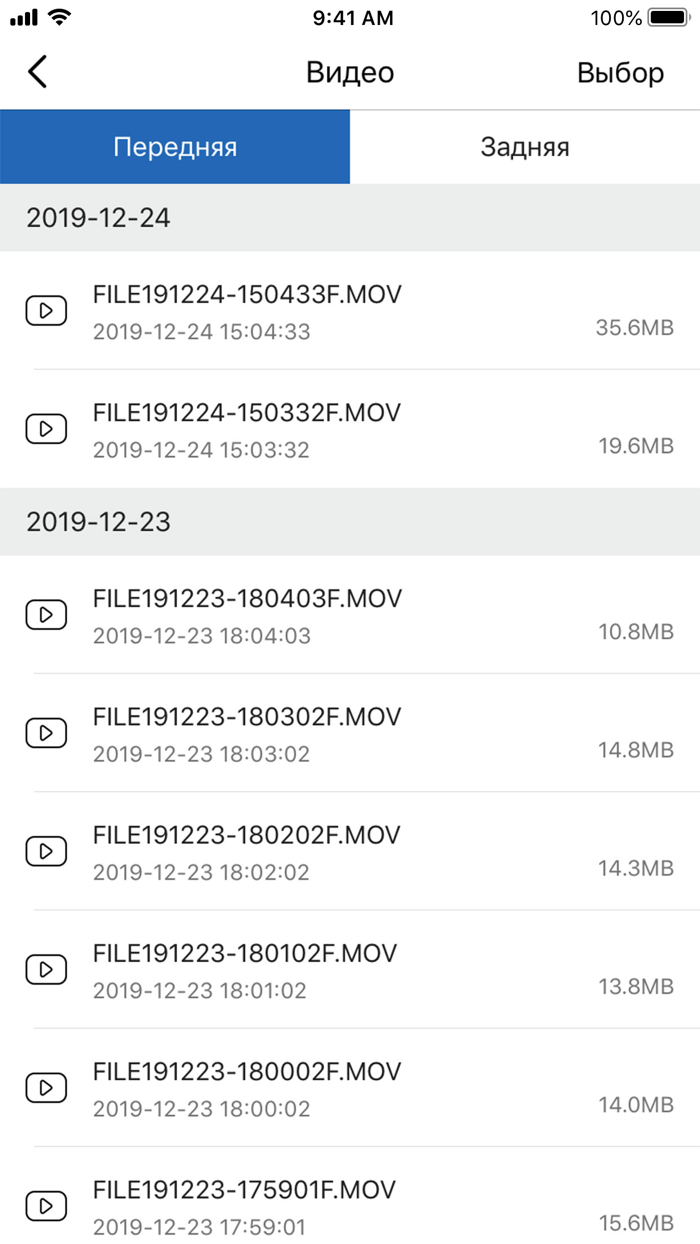The width and height of the screenshot is (700, 1244).
Task: Tap the 2019-12-23 18:04:03 timestamp
Action: coord(201,636)
